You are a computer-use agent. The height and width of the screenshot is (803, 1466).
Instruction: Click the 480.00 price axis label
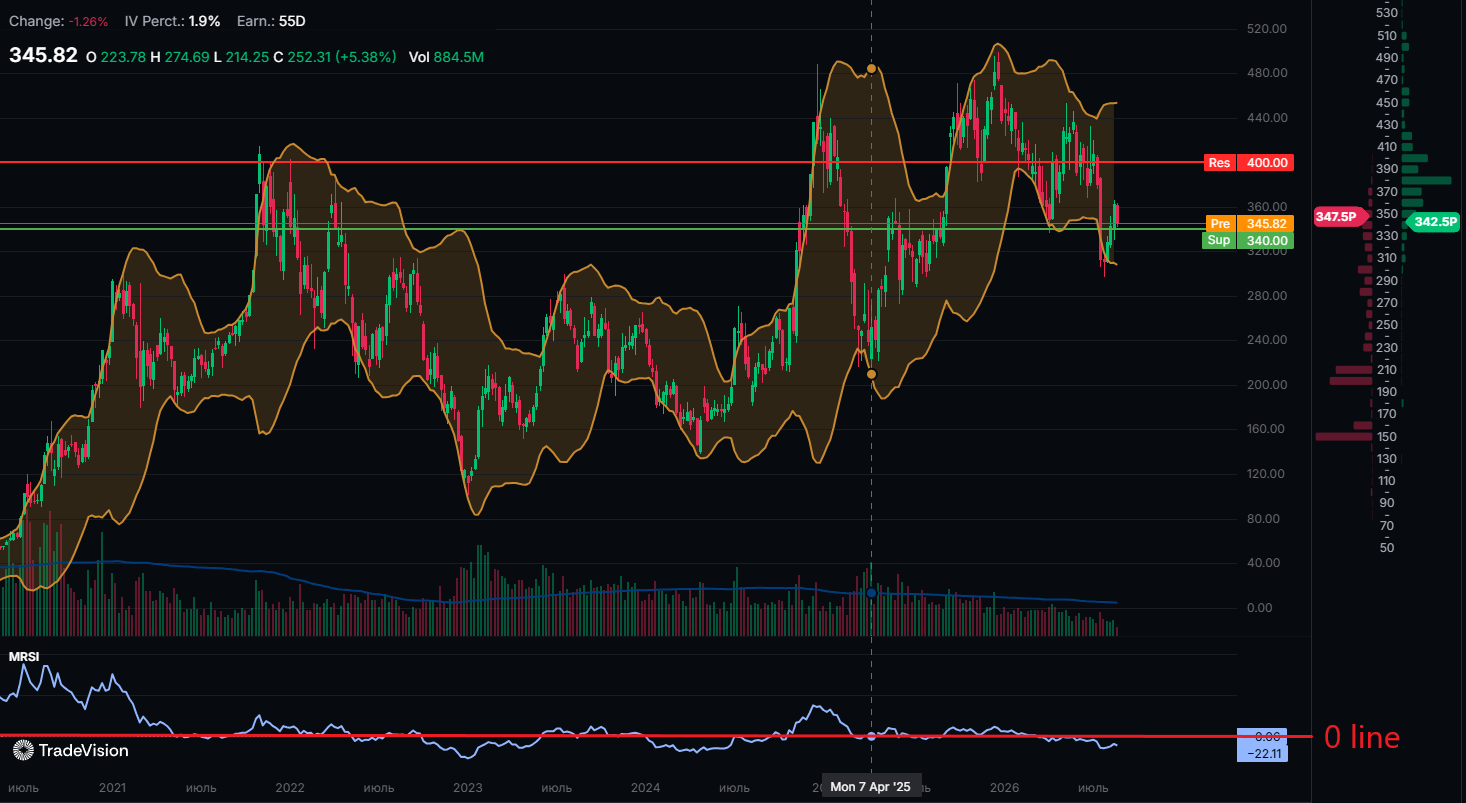coord(1265,73)
